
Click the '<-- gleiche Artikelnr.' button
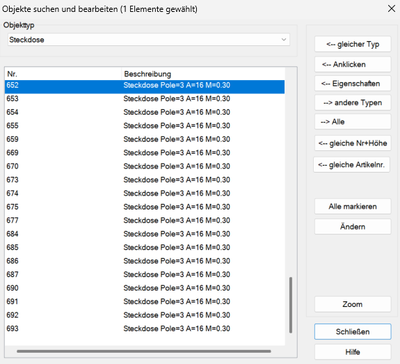coord(352,165)
